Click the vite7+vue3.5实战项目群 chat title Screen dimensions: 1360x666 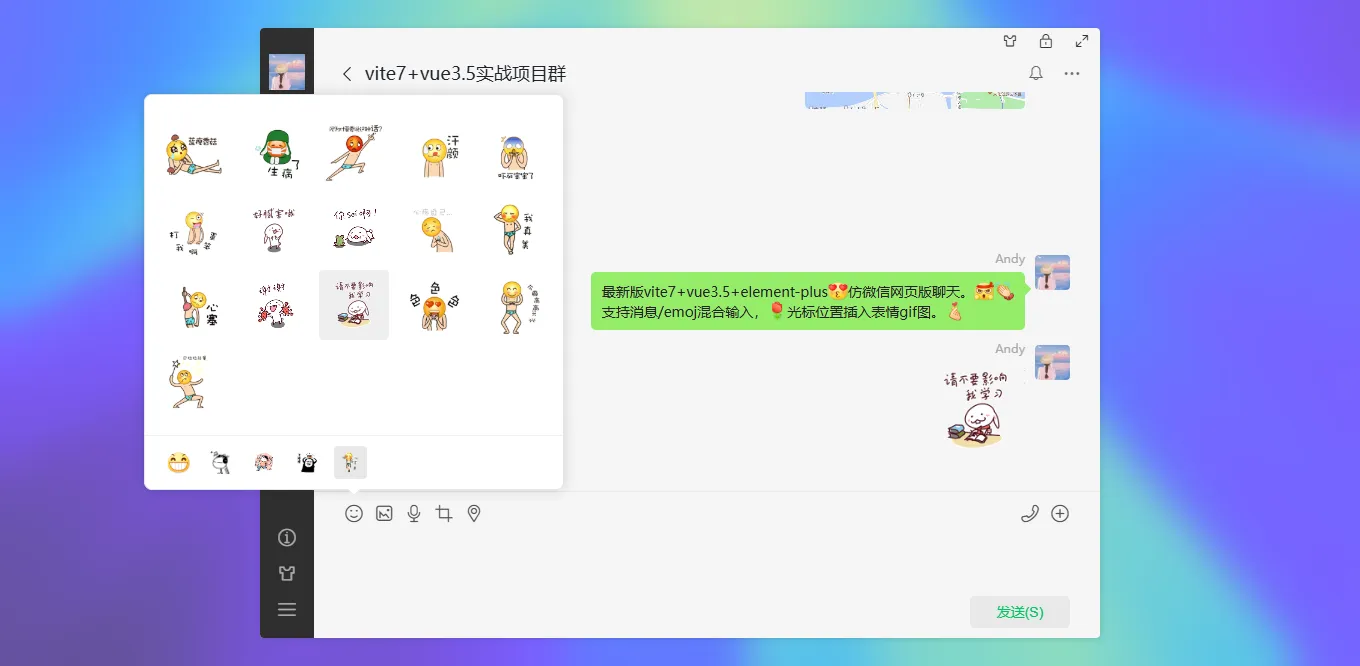point(465,73)
